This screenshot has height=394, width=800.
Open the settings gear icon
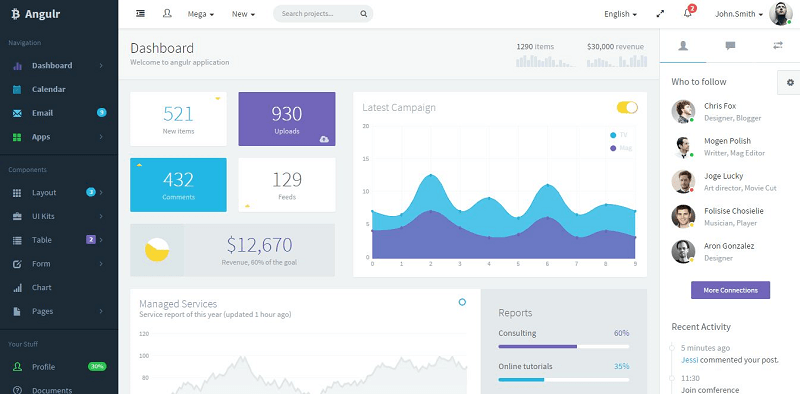click(x=790, y=82)
